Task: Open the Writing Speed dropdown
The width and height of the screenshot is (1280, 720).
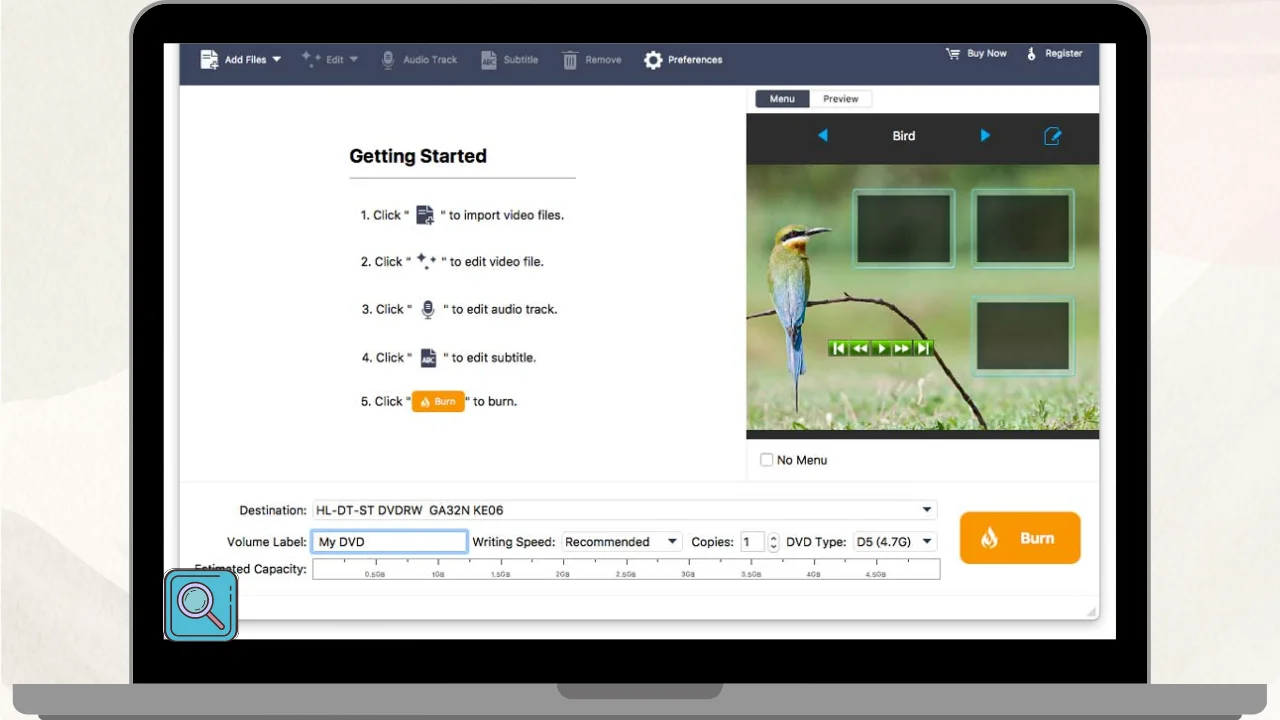Action: (672, 542)
